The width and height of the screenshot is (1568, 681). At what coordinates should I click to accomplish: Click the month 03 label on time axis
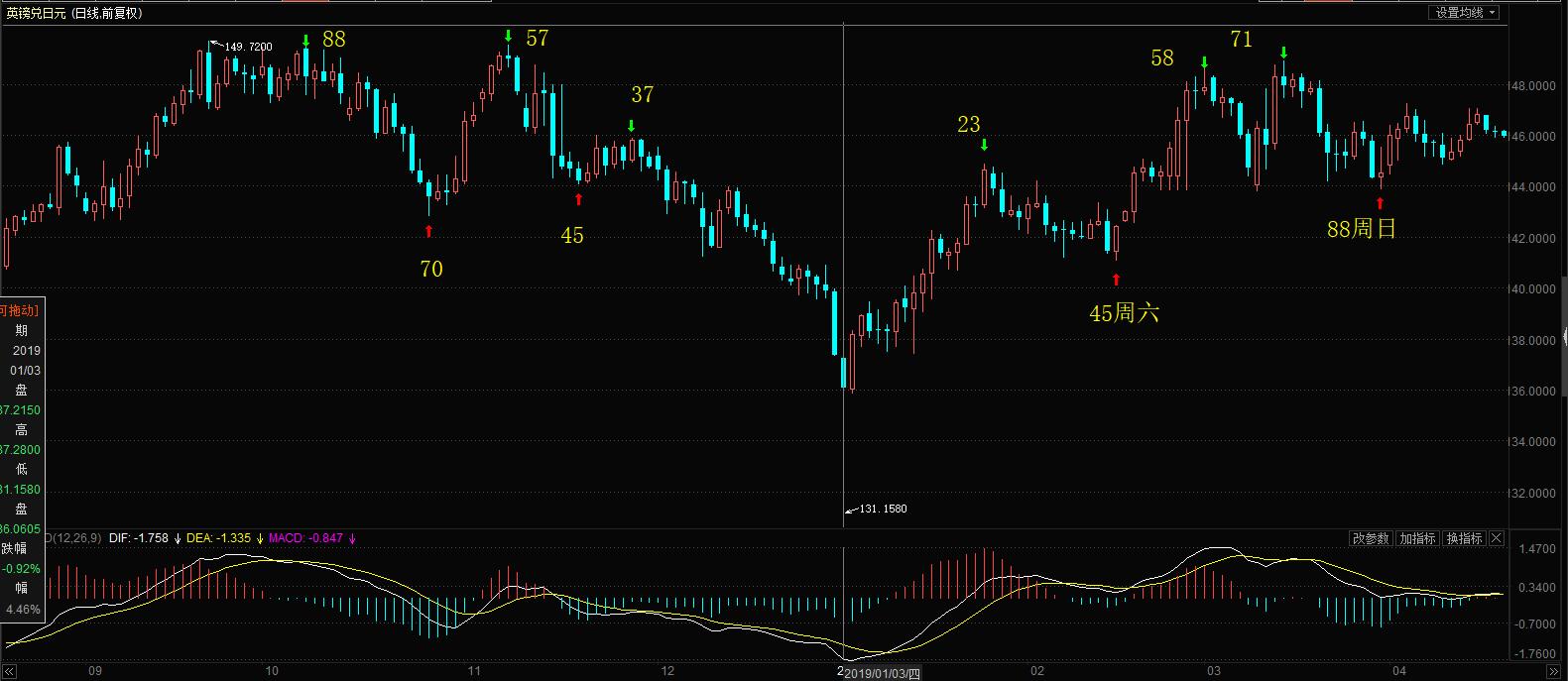tap(1214, 671)
